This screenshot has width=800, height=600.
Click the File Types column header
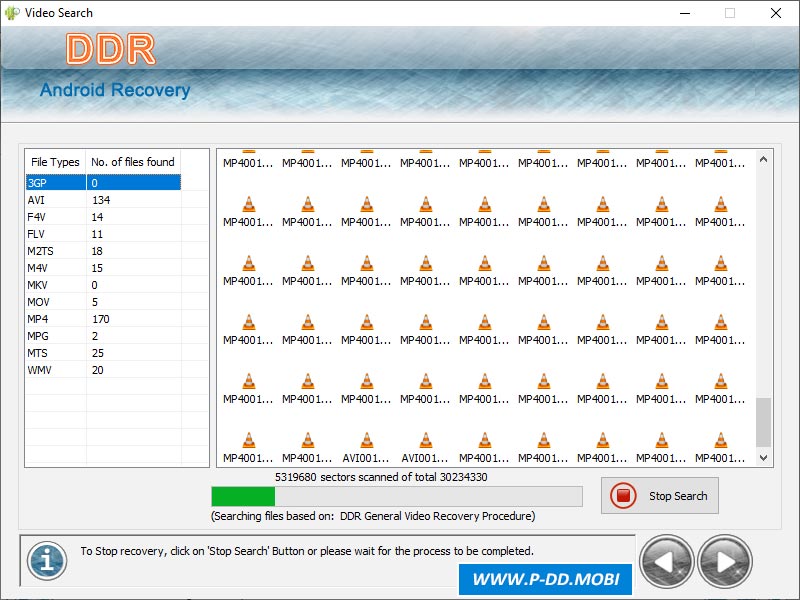[54, 161]
